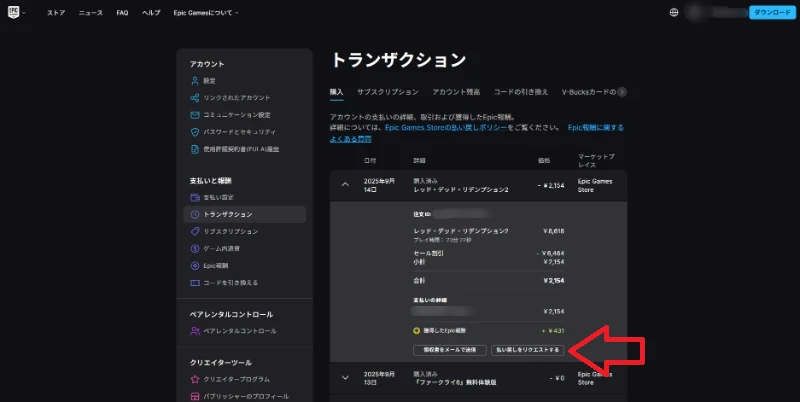Open dropdown arrow beside Epic logo
This screenshot has width=800, height=402.
click(x=24, y=13)
